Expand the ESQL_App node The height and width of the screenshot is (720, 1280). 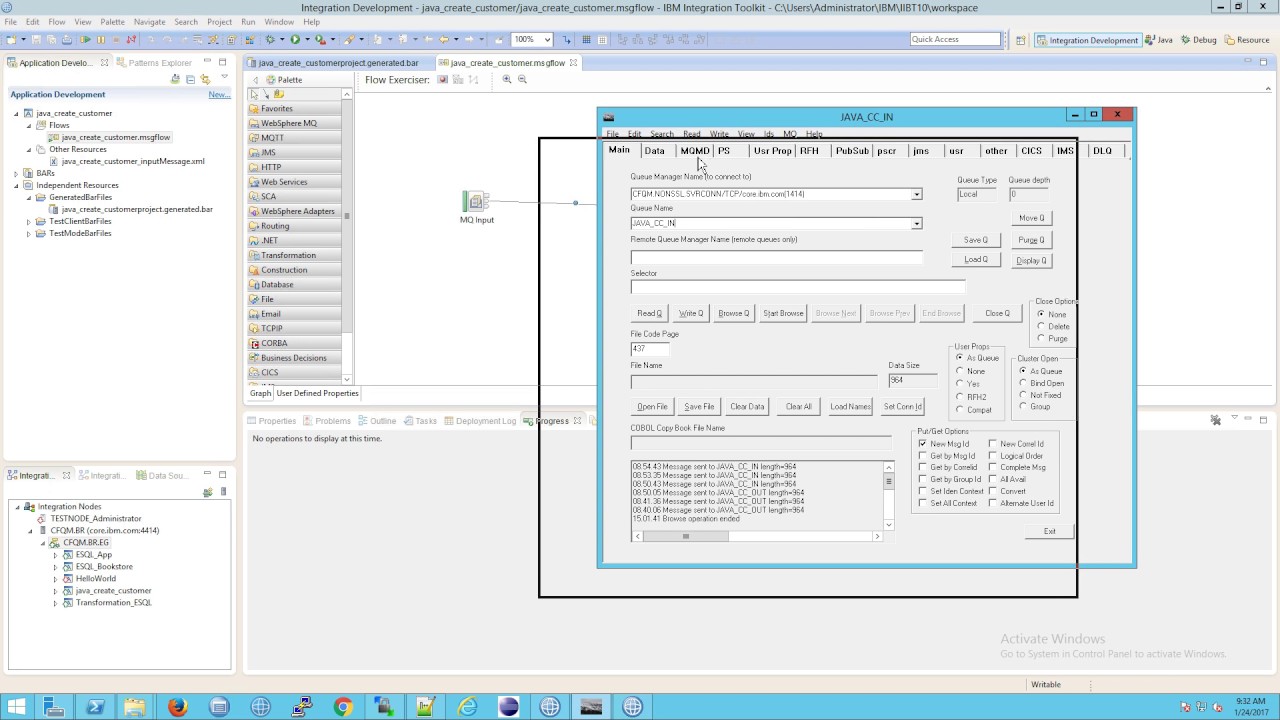click(x=55, y=555)
